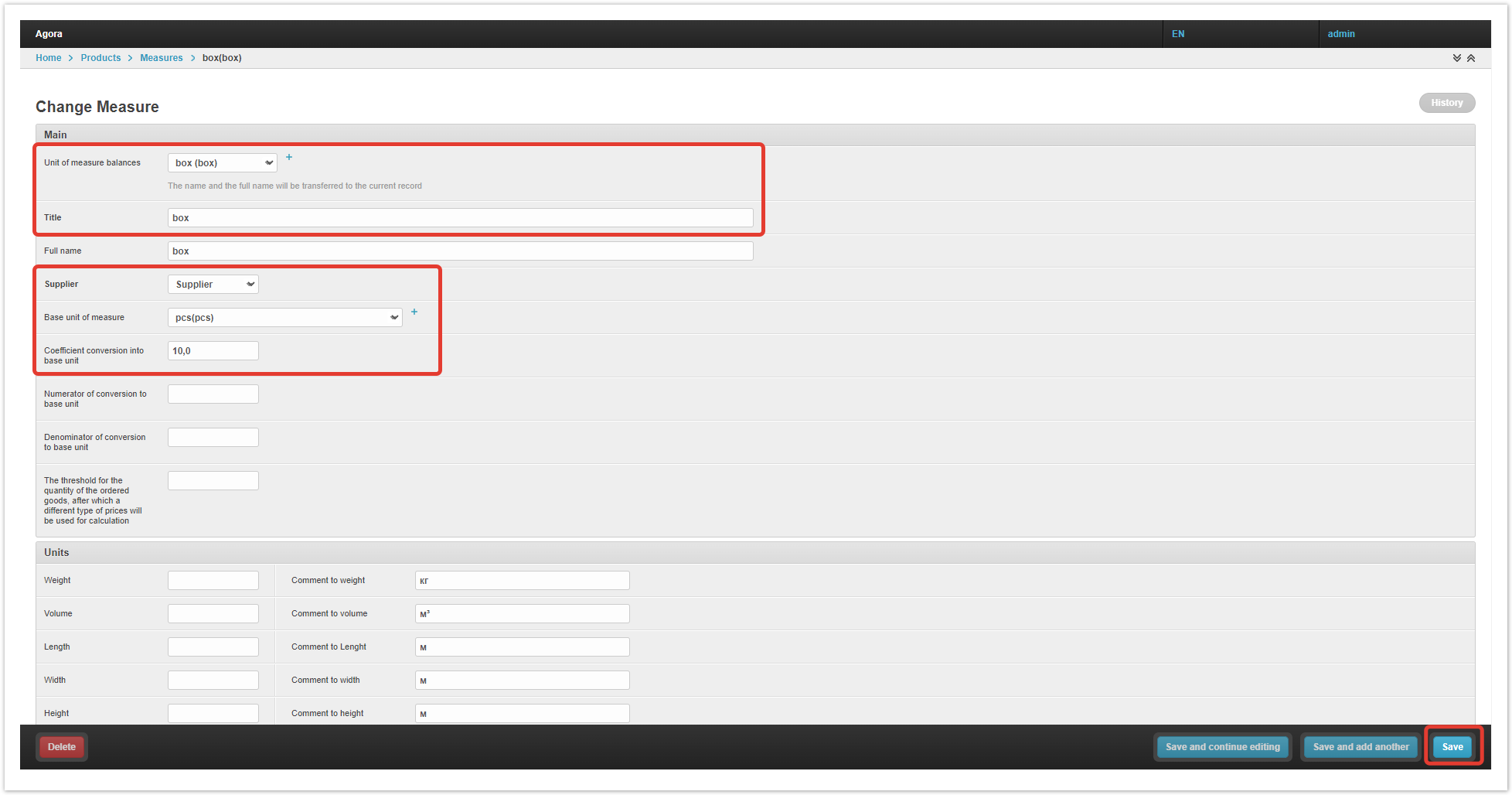Click the expand all double-chevron down icon
The height and width of the screenshot is (795, 1512).
pyautogui.click(x=1456, y=58)
